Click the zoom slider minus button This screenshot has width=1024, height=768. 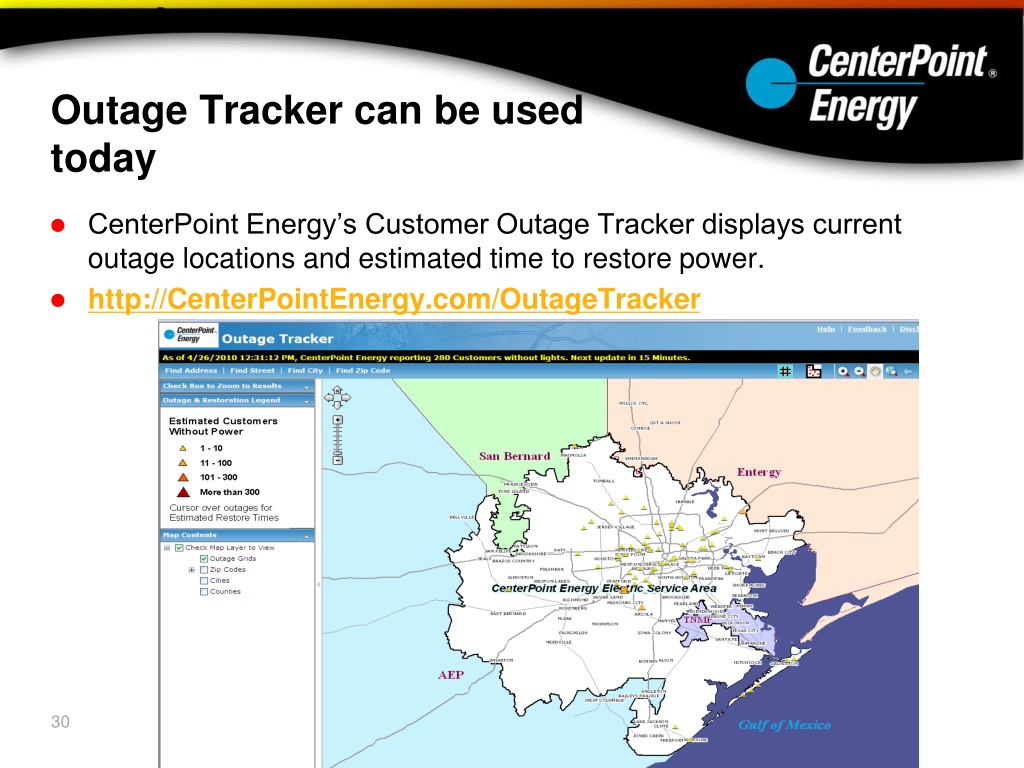[338, 460]
